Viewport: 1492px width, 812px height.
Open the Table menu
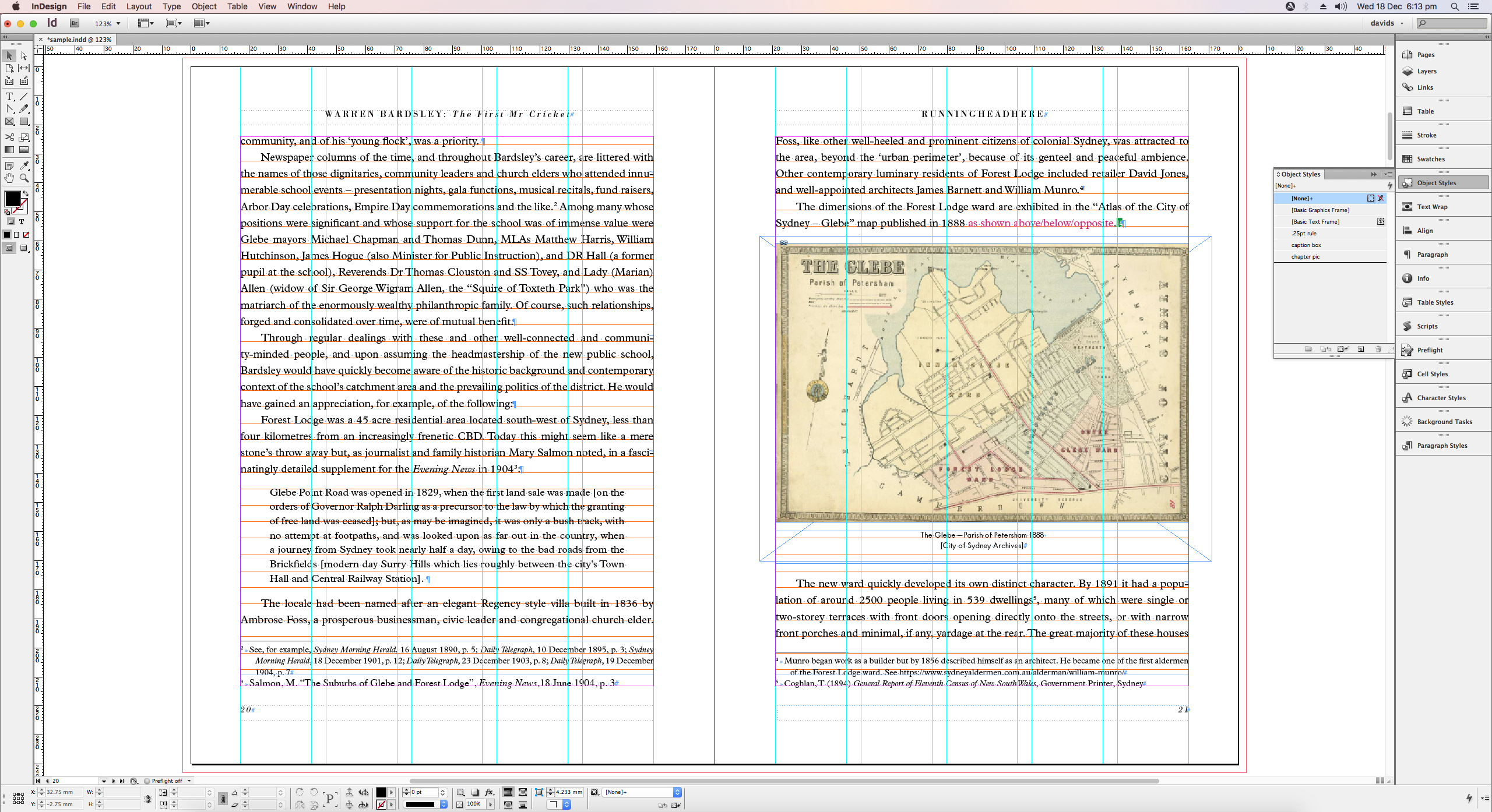pos(237,6)
